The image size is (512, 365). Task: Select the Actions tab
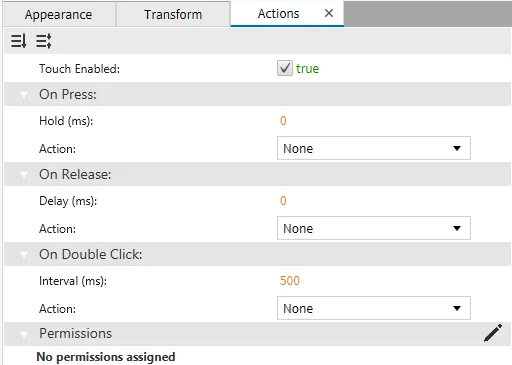click(278, 14)
